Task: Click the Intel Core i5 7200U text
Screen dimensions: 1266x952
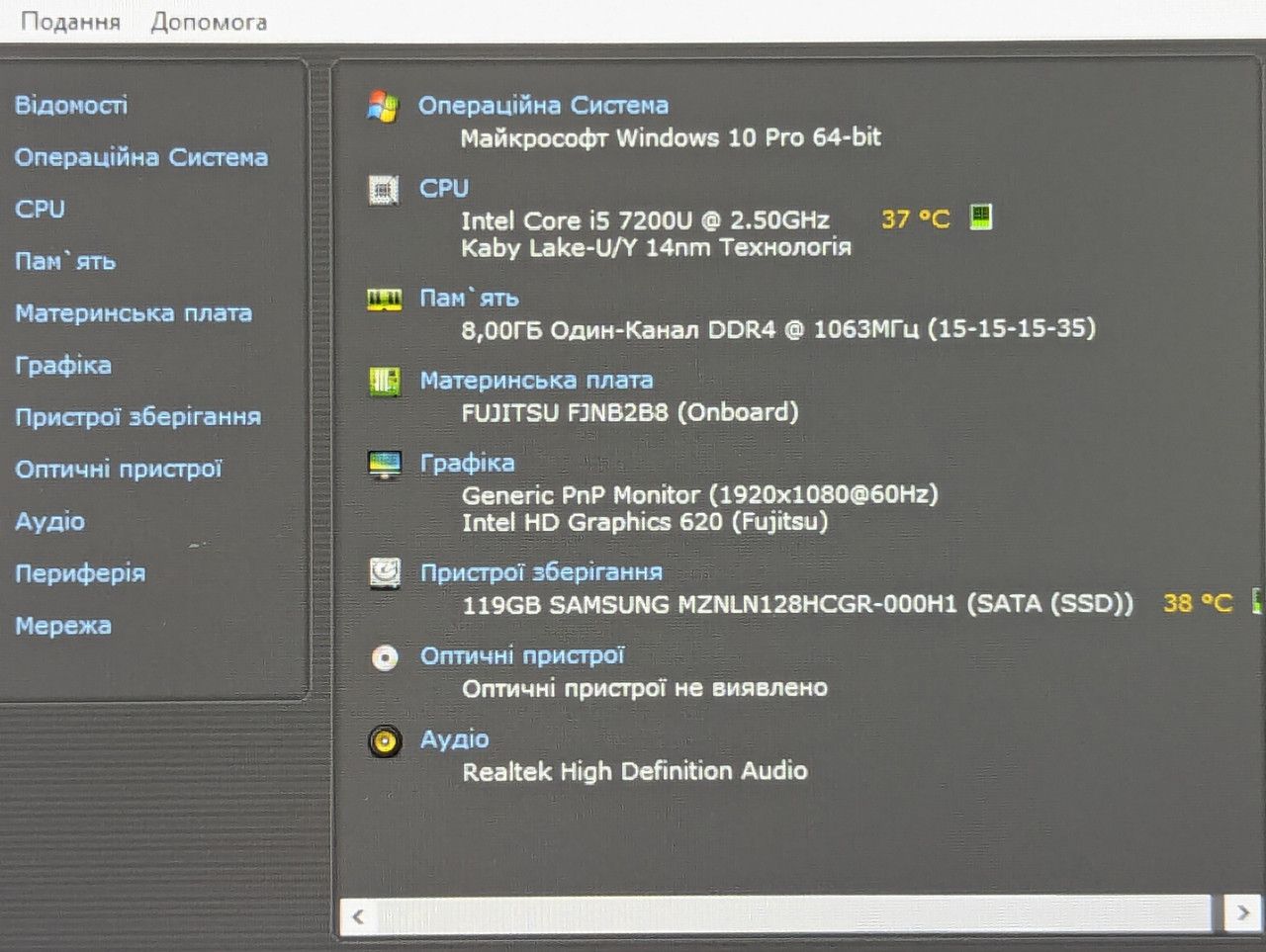Action: (645, 220)
